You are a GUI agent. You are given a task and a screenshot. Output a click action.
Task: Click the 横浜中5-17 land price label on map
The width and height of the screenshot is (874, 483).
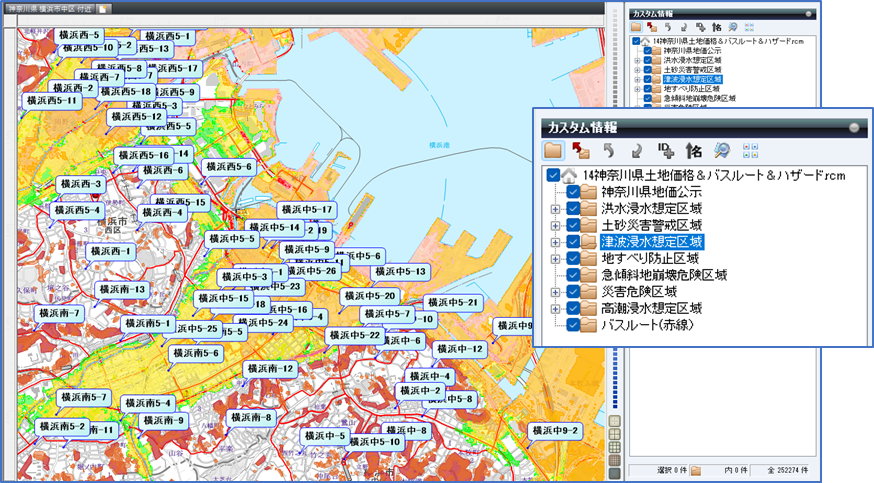306,210
